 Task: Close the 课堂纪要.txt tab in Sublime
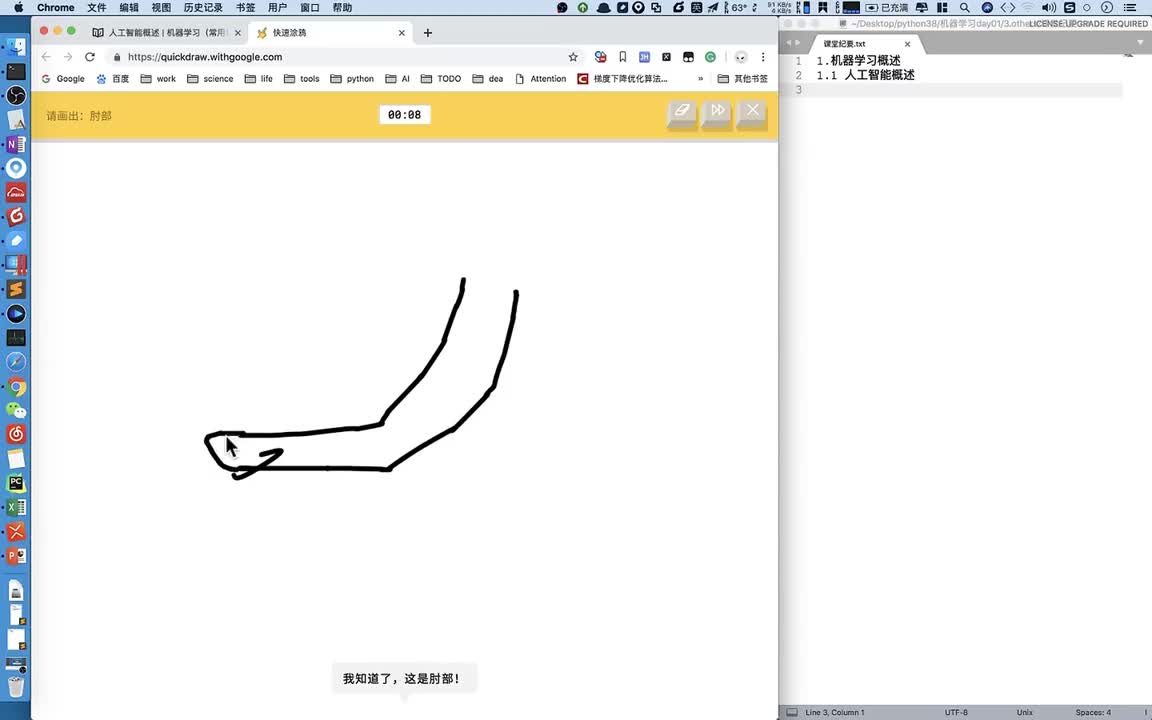(908, 44)
